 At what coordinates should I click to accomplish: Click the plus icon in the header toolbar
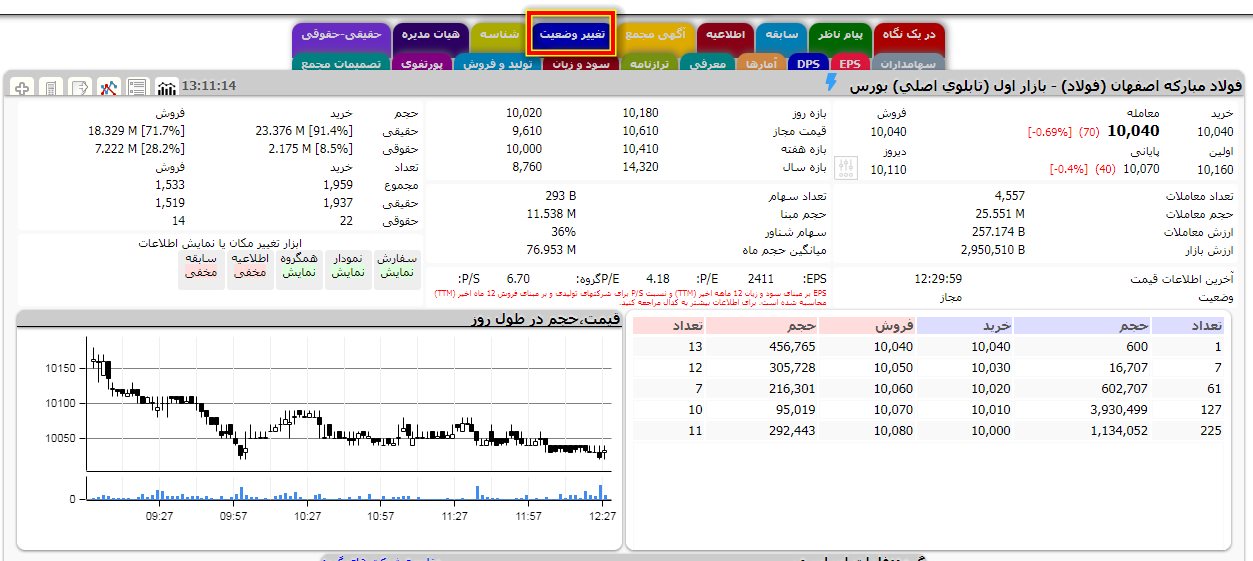(23, 87)
